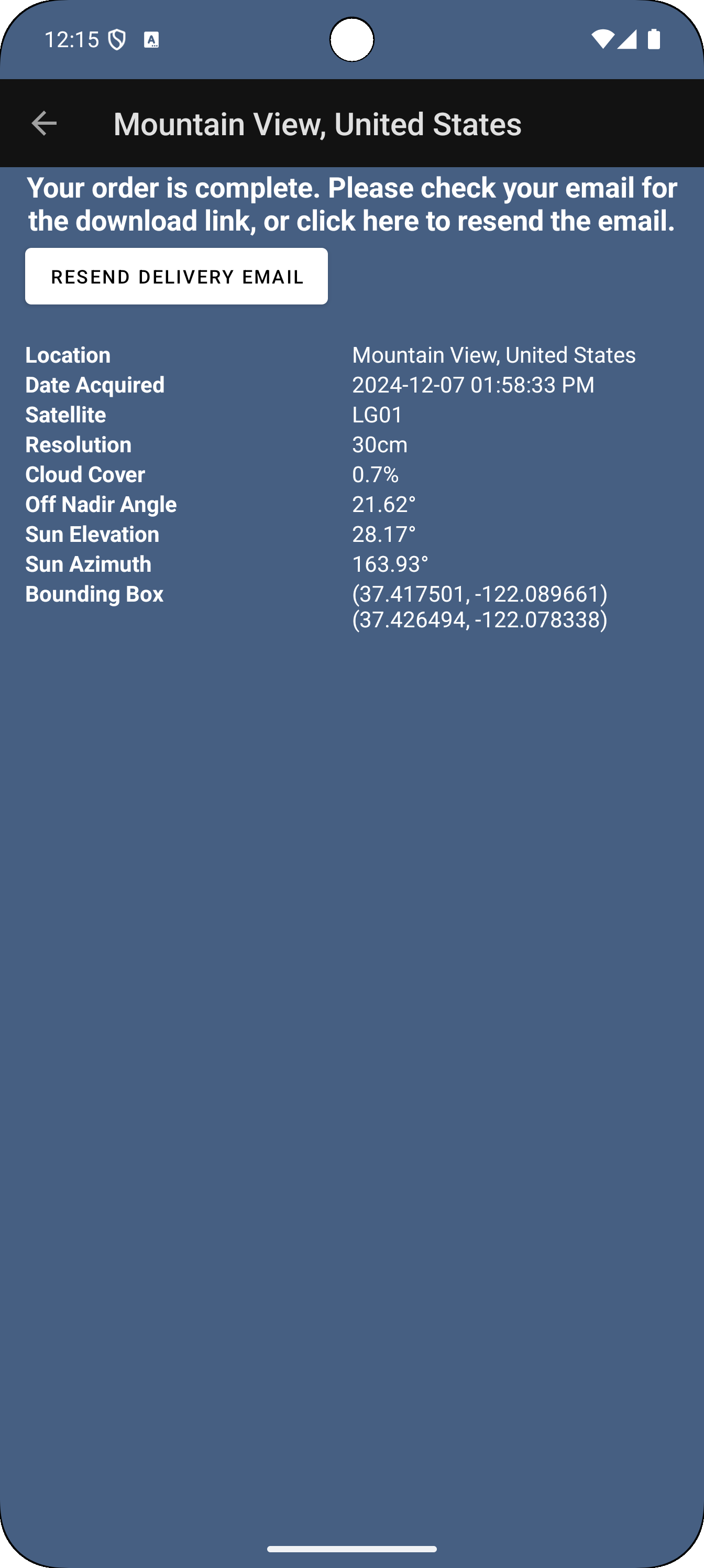Tap the Sun Elevation 28.17° value
The image size is (704, 1568).
point(384,534)
